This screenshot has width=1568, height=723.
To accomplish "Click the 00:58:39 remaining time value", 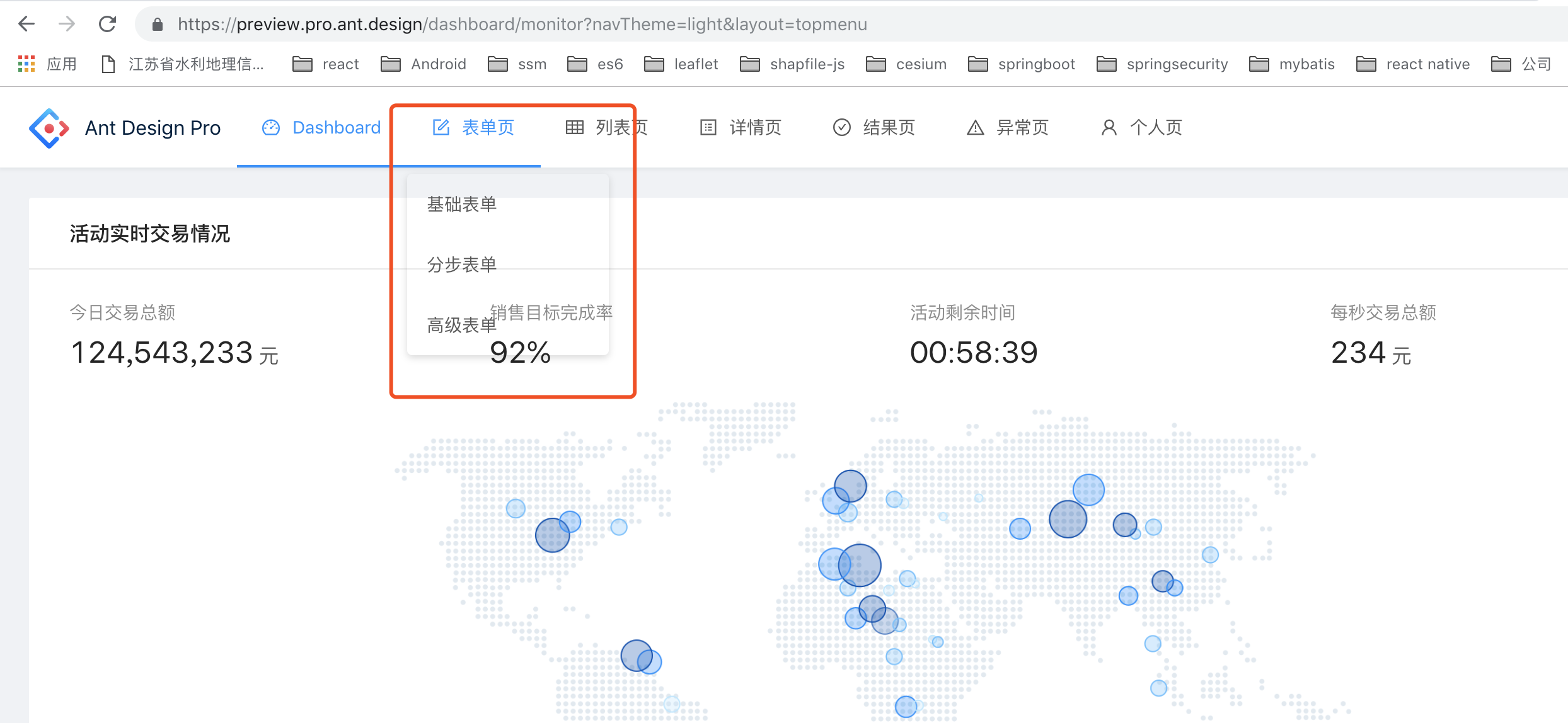I will [x=974, y=353].
